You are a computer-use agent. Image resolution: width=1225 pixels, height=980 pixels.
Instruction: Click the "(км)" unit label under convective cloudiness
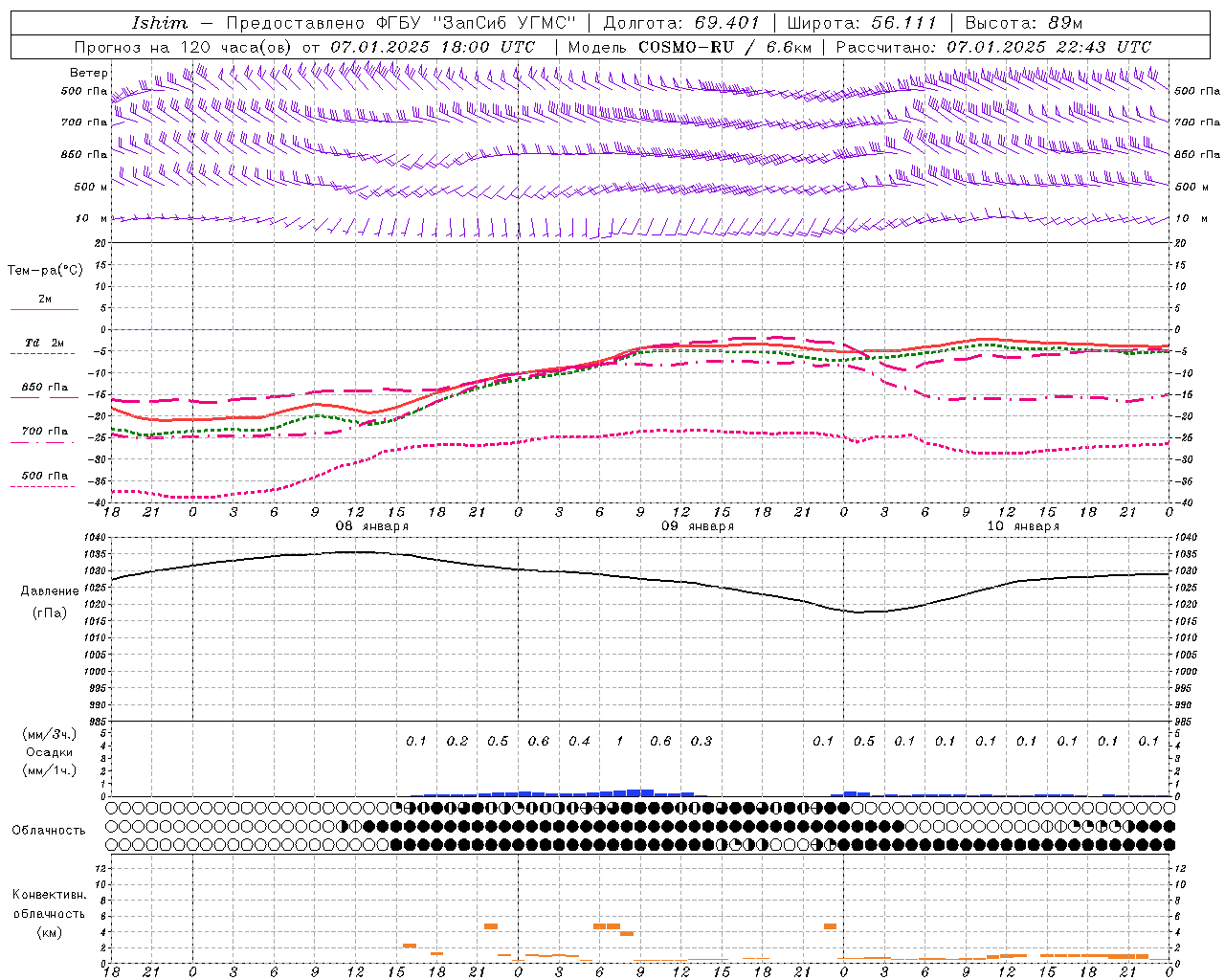point(51,932)
